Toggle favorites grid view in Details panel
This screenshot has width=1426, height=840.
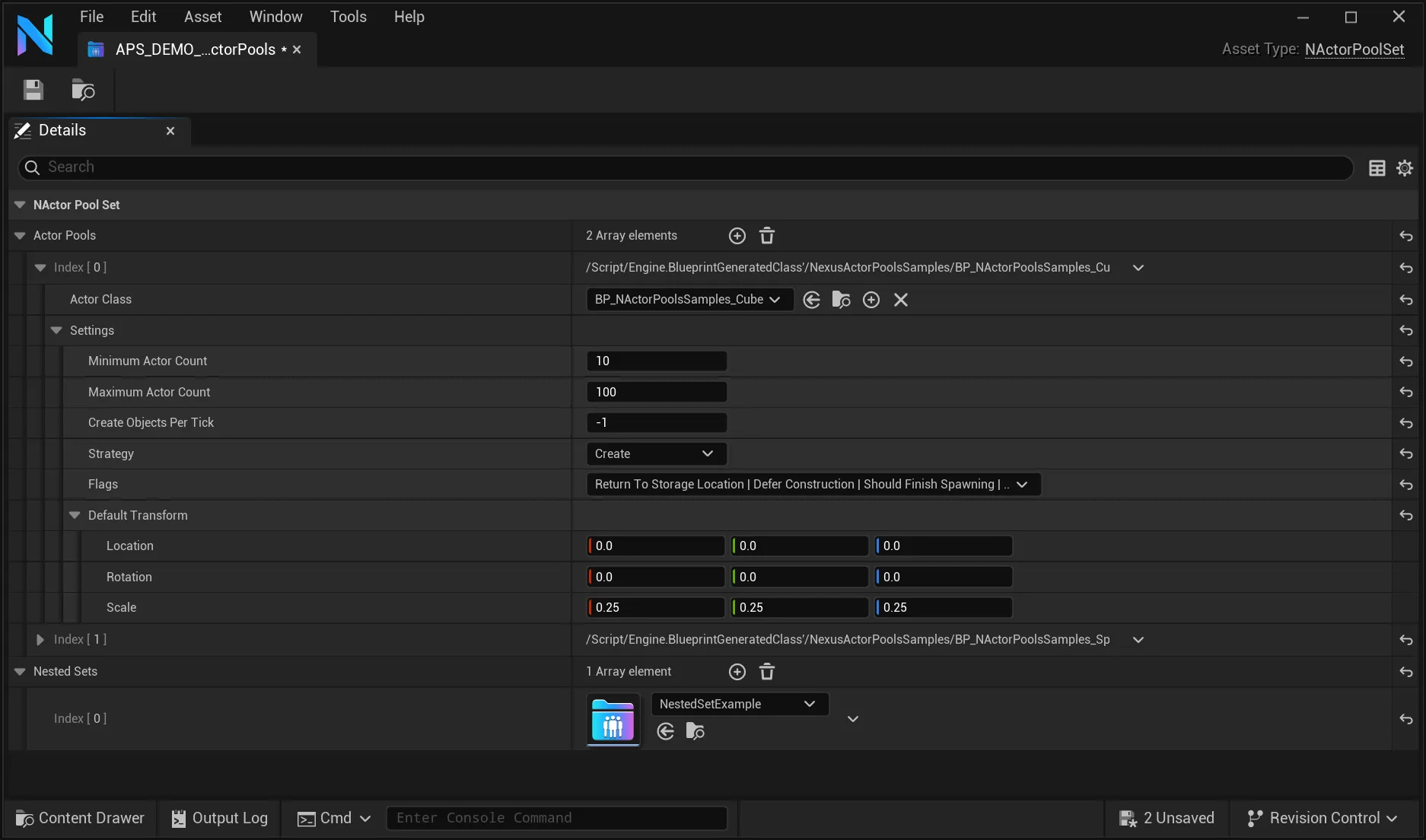1376,167
